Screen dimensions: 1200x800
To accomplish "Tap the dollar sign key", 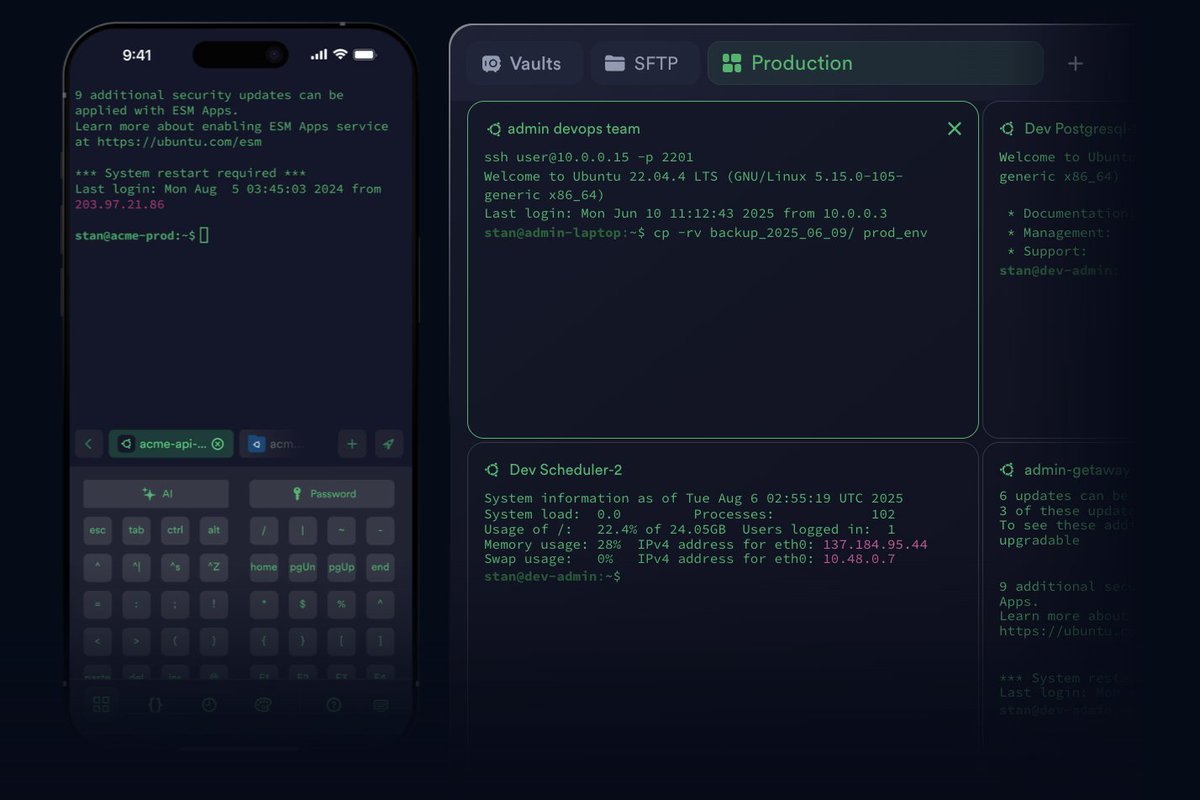I will pyautogui.click(x=302, y=604).
